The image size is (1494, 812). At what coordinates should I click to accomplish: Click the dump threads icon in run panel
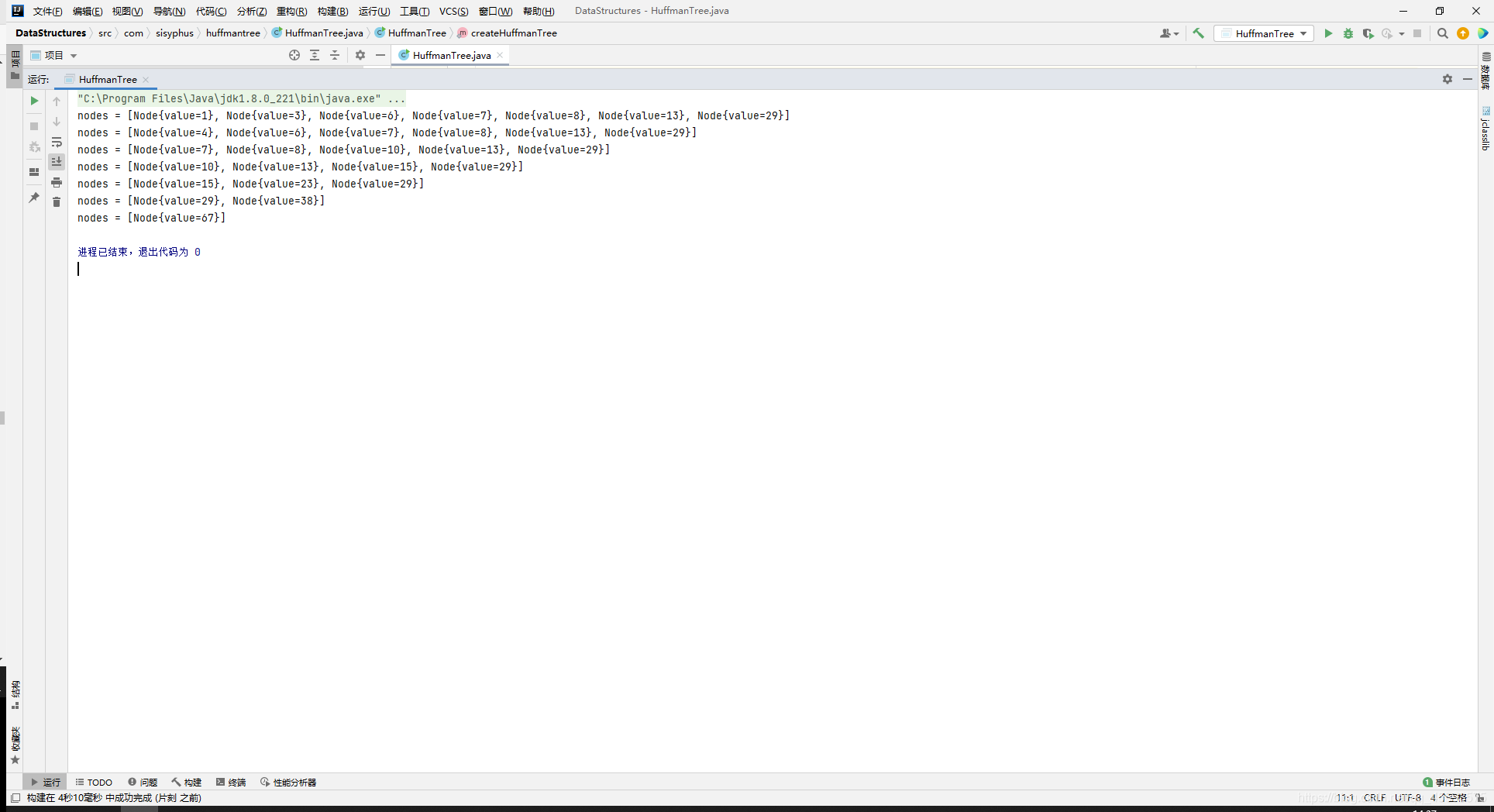pos(34,147)
